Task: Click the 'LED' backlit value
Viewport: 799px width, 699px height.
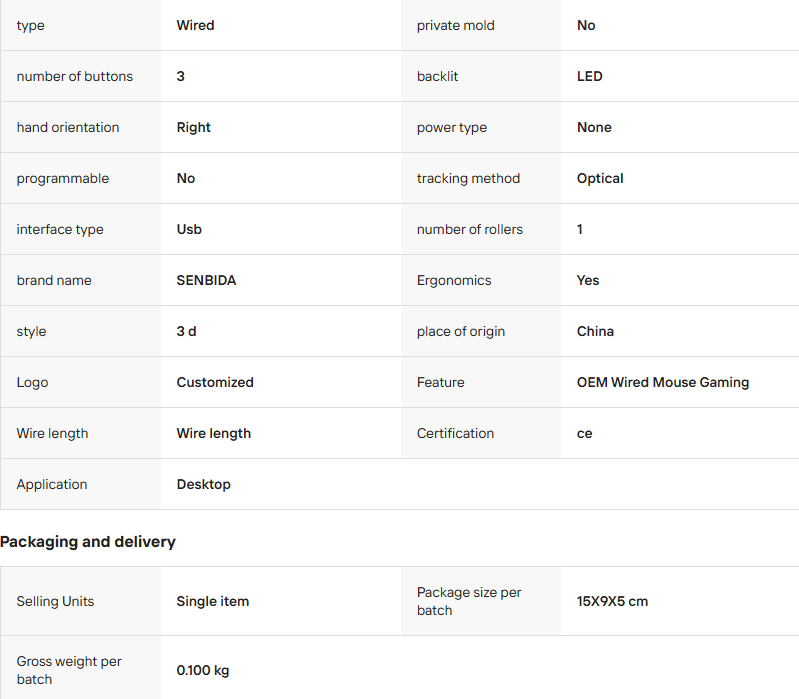Action: 589,77
